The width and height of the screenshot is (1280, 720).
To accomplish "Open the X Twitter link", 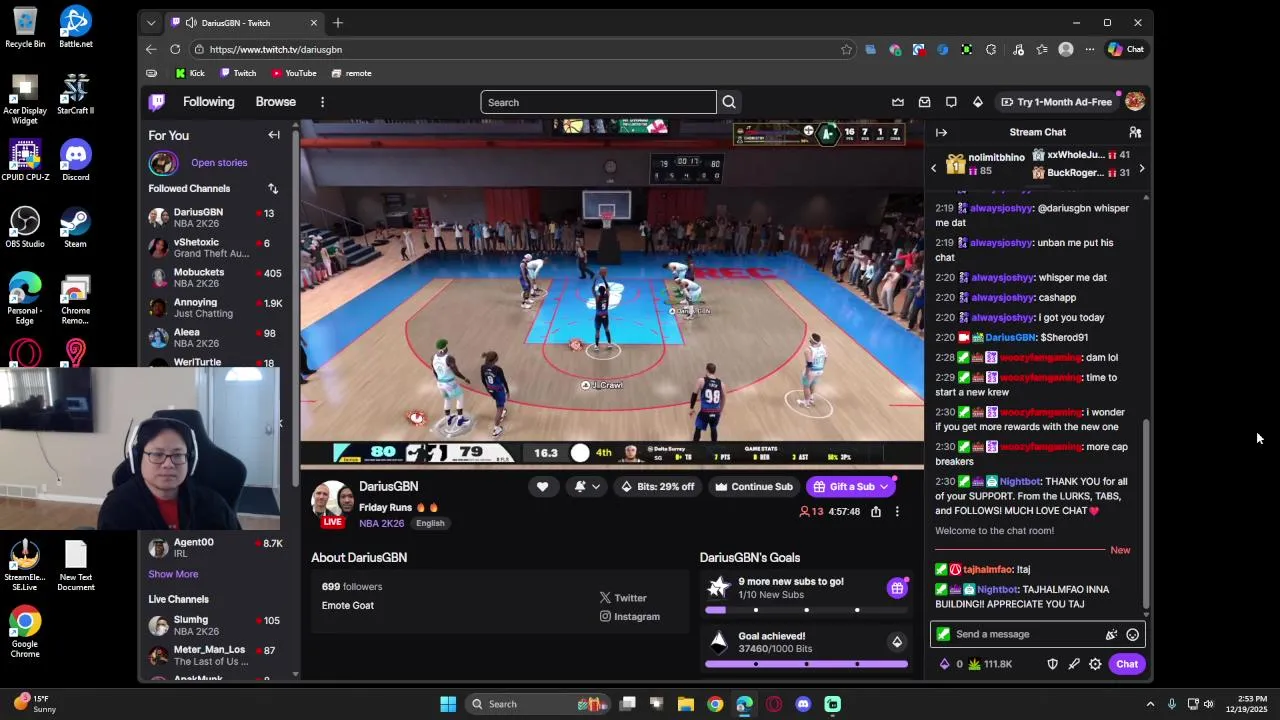I will pos(623,598).
